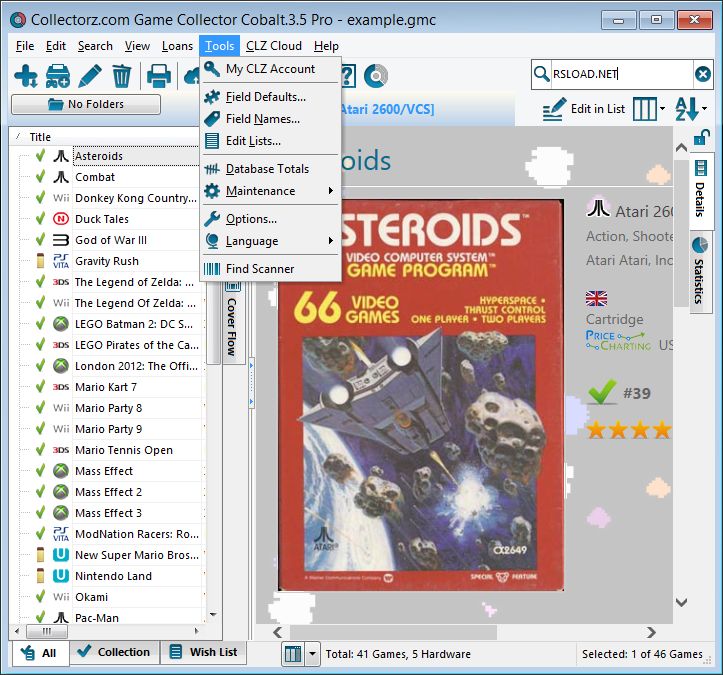Select Pac-Man in the game list
The image size is (723, 675).
[97, 618]
